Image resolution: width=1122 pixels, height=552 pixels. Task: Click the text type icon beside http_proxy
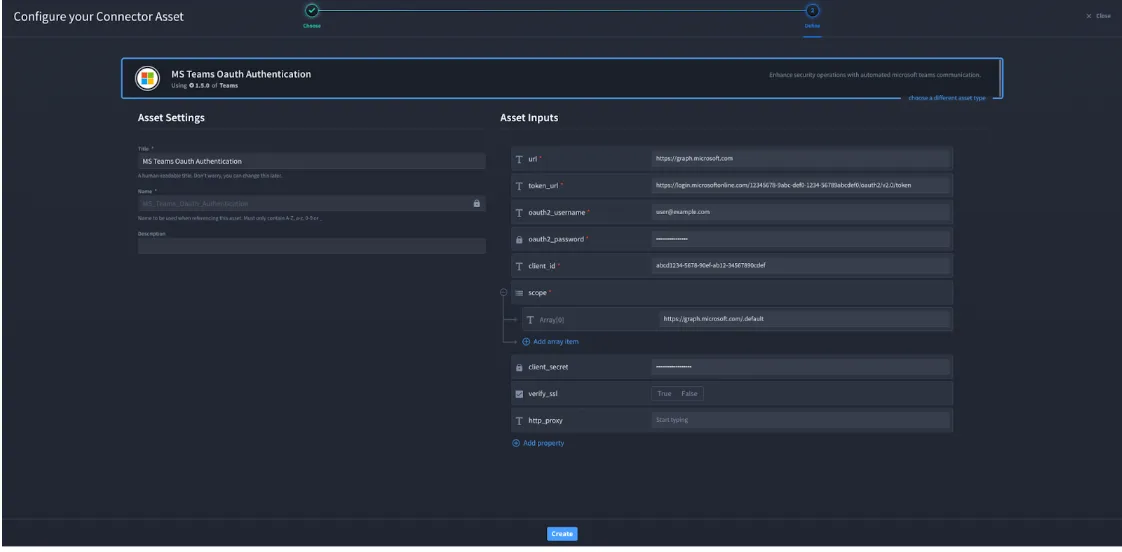pos(519,420)
